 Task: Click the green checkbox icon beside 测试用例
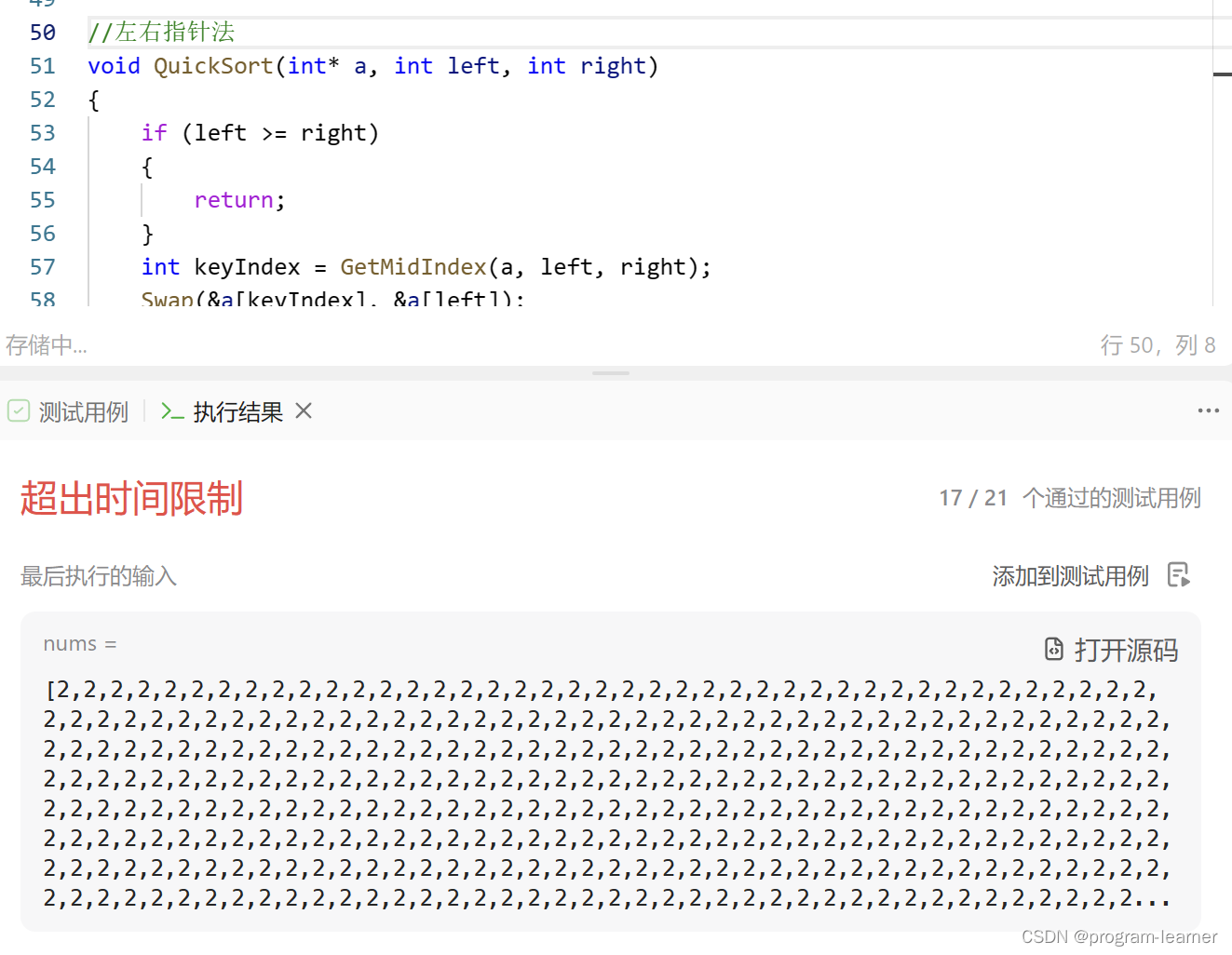(x=19, y=410)
